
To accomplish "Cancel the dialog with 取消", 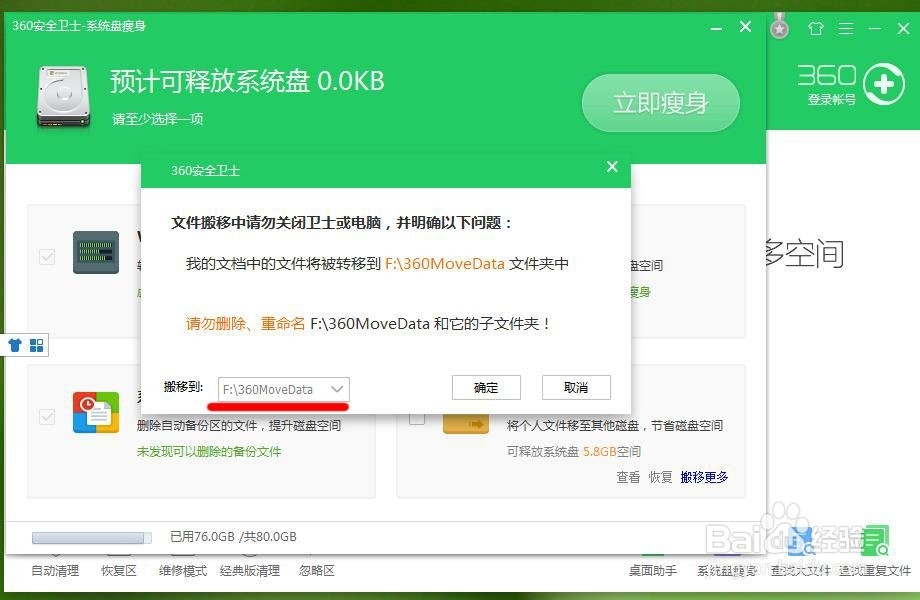I will coord(576,388).
